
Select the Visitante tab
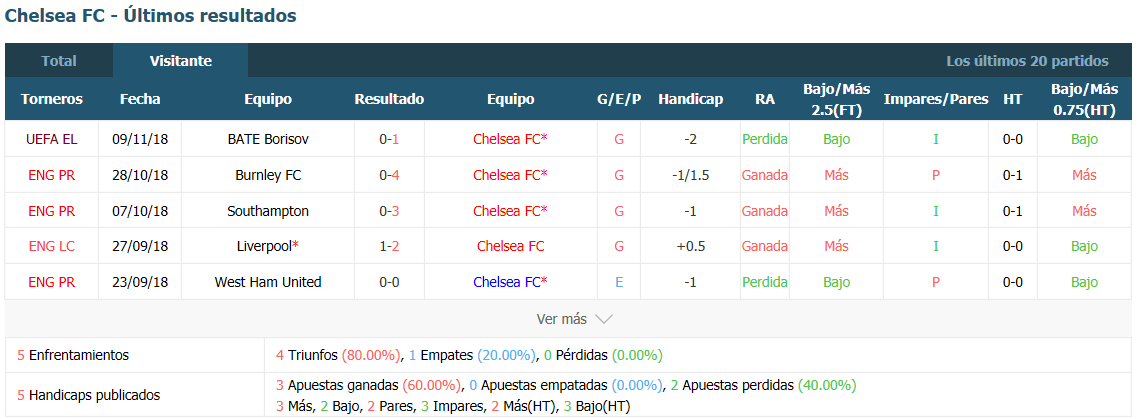(181, 61)
